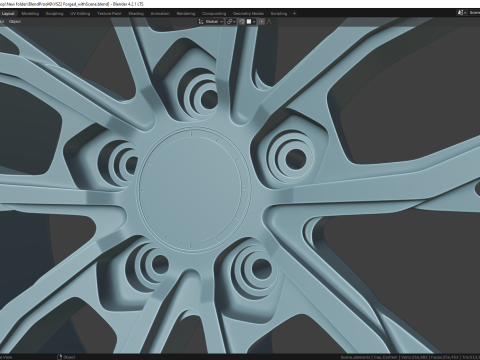Image resolution: width=480 pixels, height=360 pixels.
Task: Open the Sculpting workspace tab
Action: click(54, 14)
